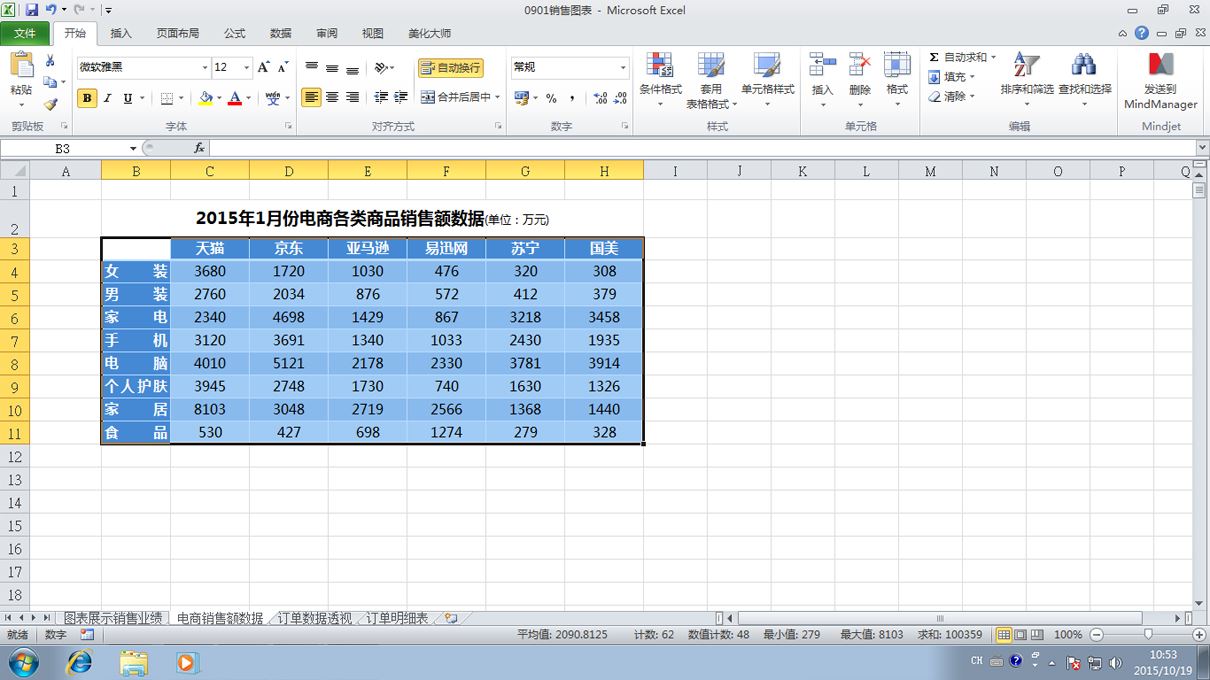The image size is (1210, 680).
Task: Click the zoom slider handle
Action: [x=1148, y=635]
